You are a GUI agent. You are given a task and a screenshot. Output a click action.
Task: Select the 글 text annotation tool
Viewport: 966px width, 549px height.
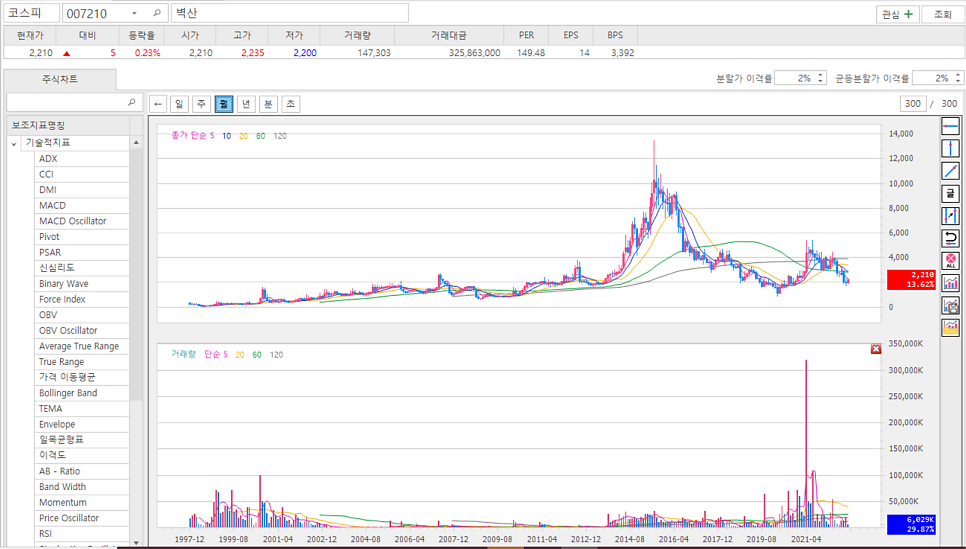click(x=950, y=193)
